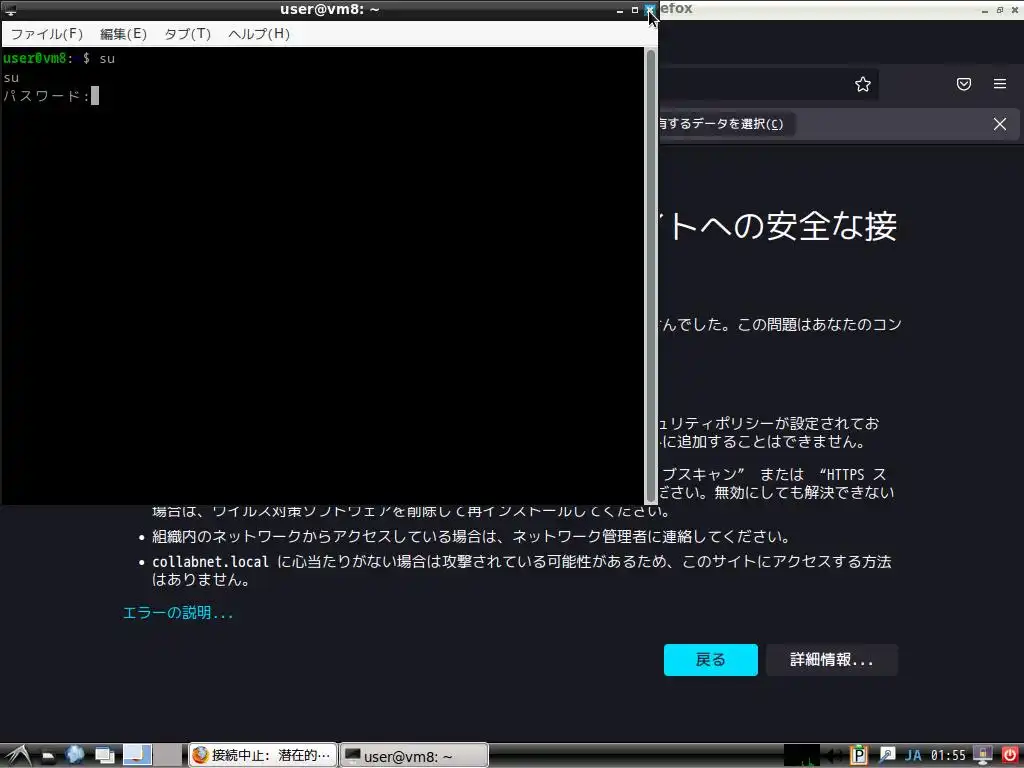Open the タブ(T) menu in terminal
This screenshot has height=768, width=1024.
click(x=187, y=34)
